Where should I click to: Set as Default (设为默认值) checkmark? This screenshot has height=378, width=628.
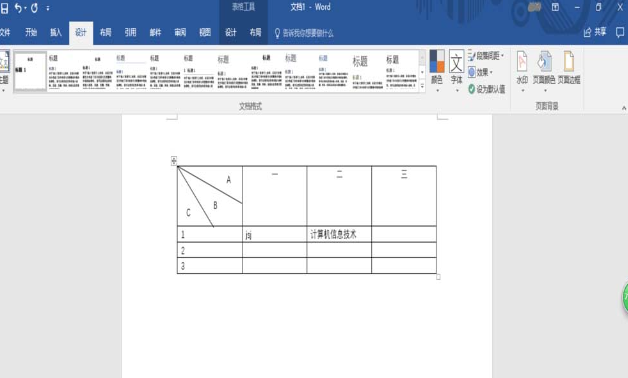click(x=487, y=89)
